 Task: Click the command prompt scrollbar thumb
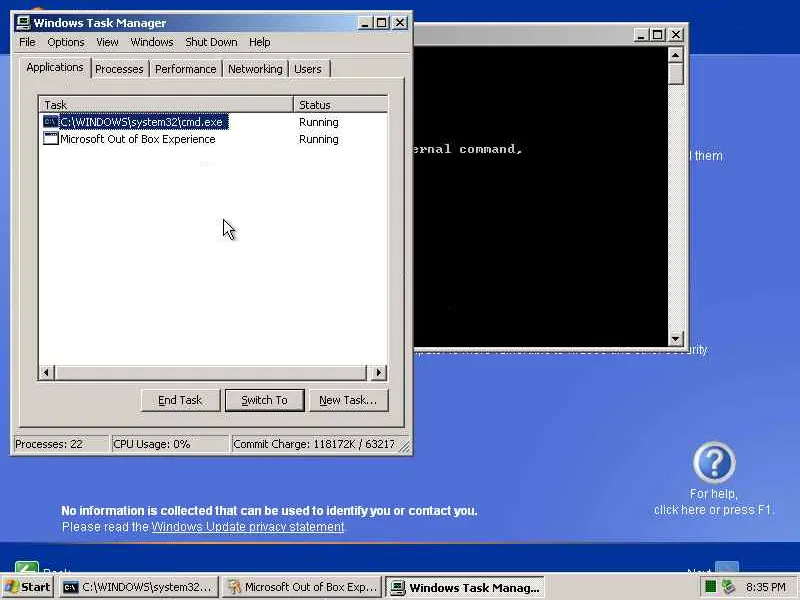click(676, 74)
